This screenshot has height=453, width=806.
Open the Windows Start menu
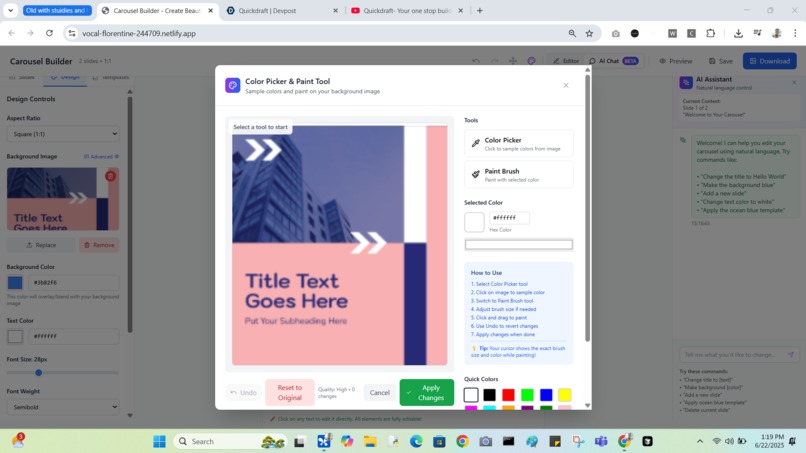(x=159, y=441)
